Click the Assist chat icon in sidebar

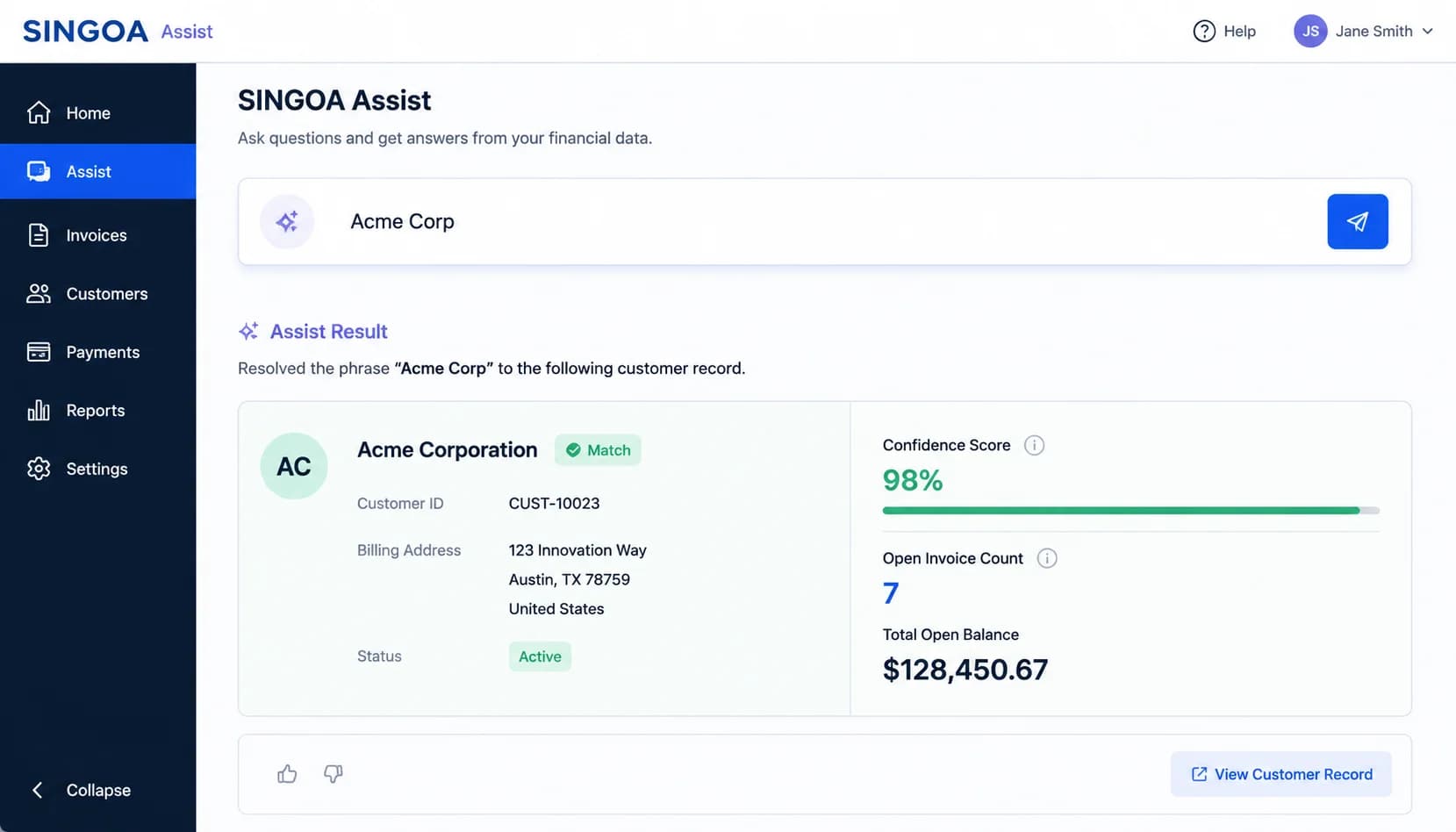pyautogui.click(x=39, y=171)
